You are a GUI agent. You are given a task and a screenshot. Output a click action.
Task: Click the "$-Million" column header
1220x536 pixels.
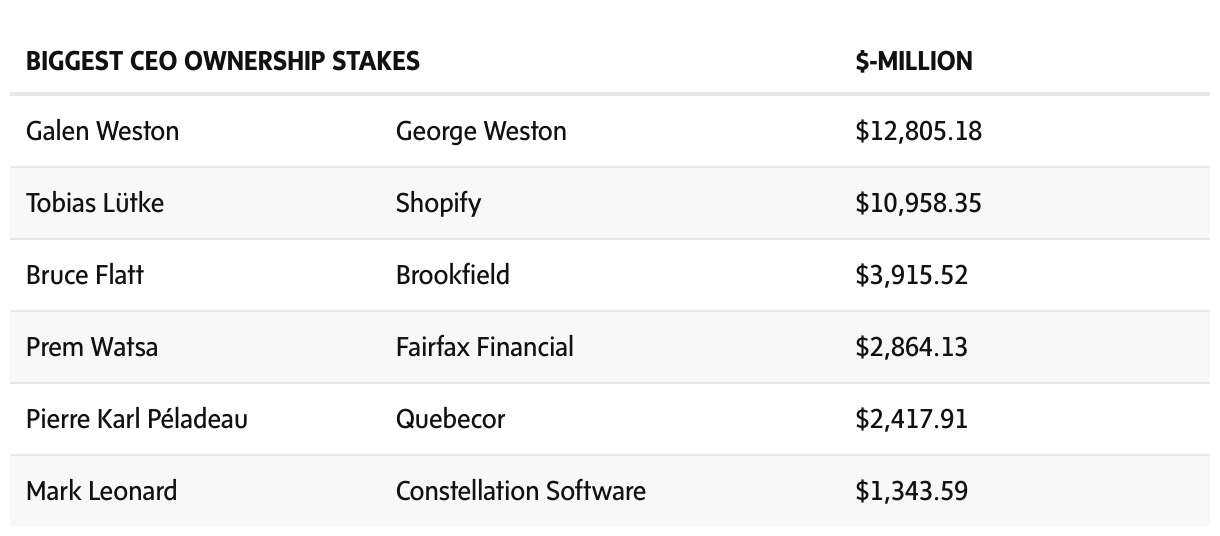(913, 61)
